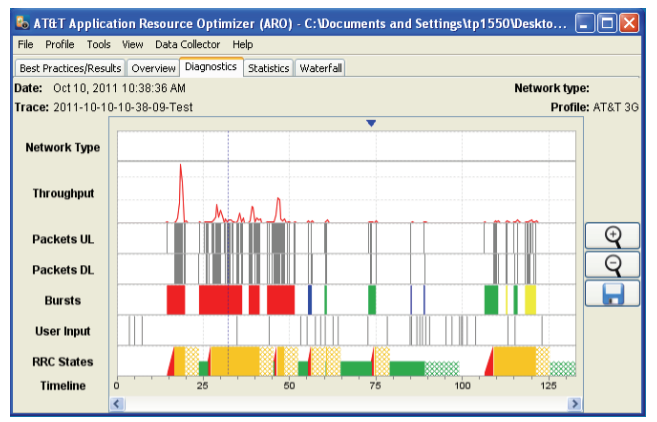
Task: Click the blue timeline position marker triangle
Action: point(371,123)
